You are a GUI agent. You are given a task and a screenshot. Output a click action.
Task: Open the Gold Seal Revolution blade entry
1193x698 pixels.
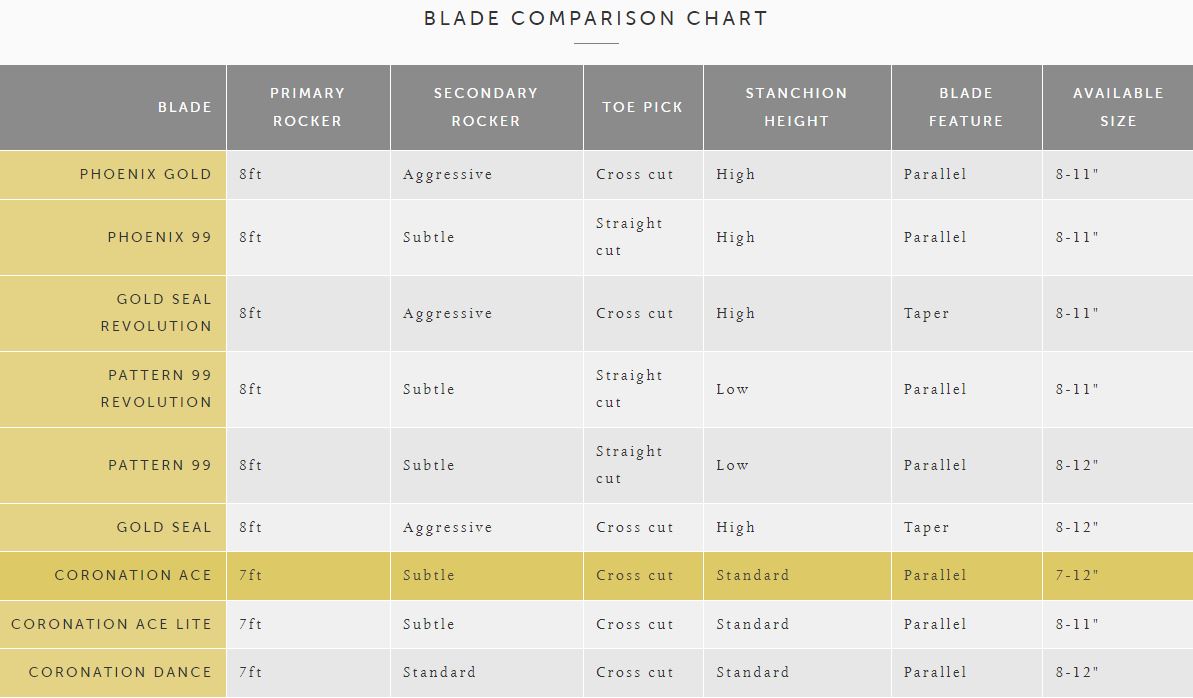(x=156, y=312)
